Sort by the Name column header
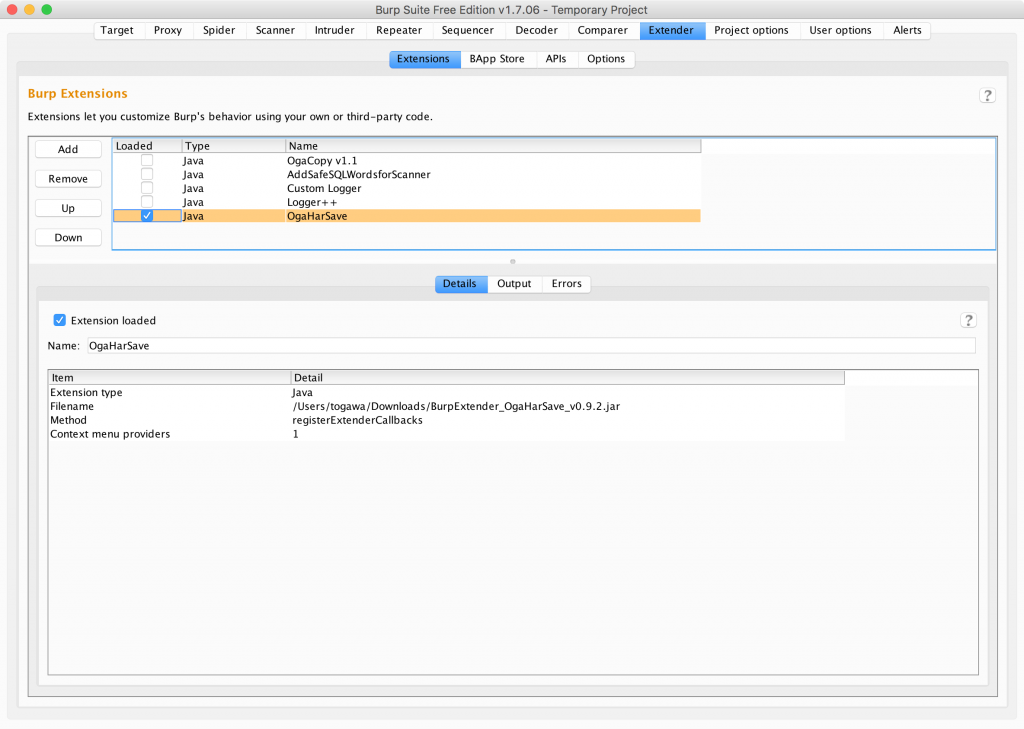This screenshot has height=729, width=1024. pos(492,146)
